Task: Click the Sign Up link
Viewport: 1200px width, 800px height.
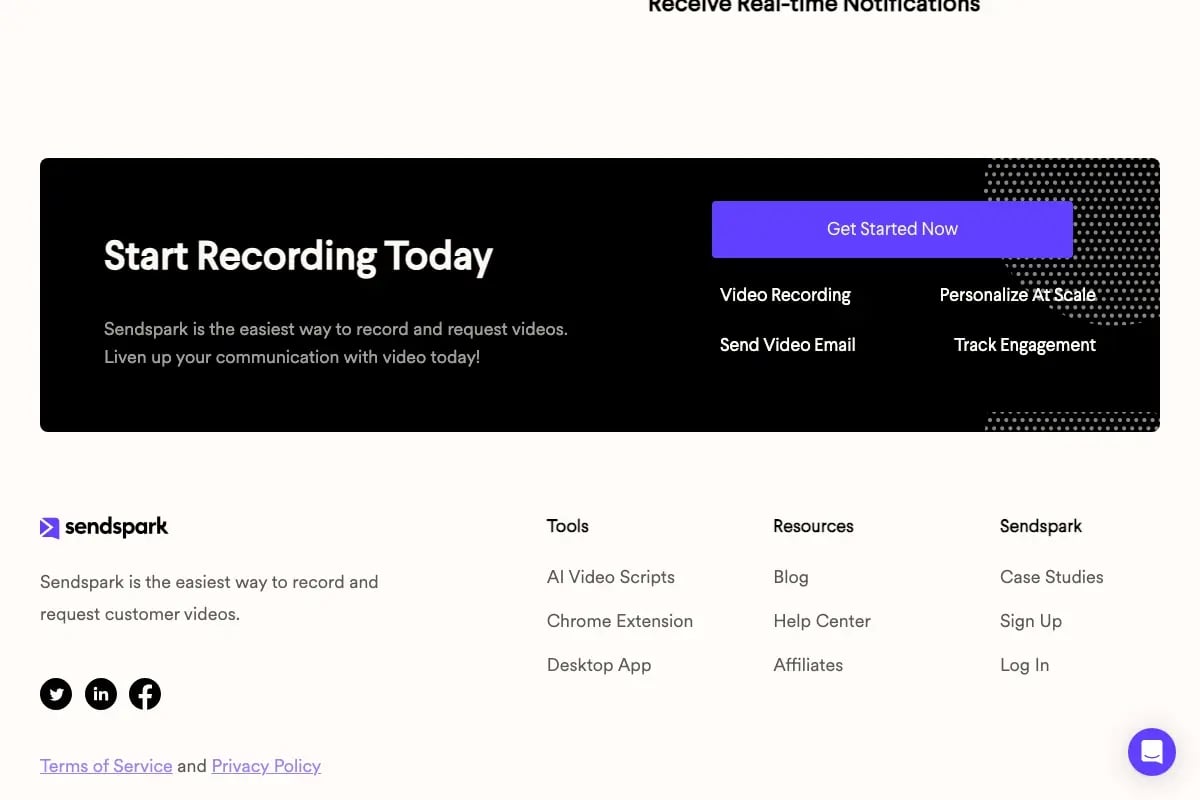Action: tap(1031, 621)
